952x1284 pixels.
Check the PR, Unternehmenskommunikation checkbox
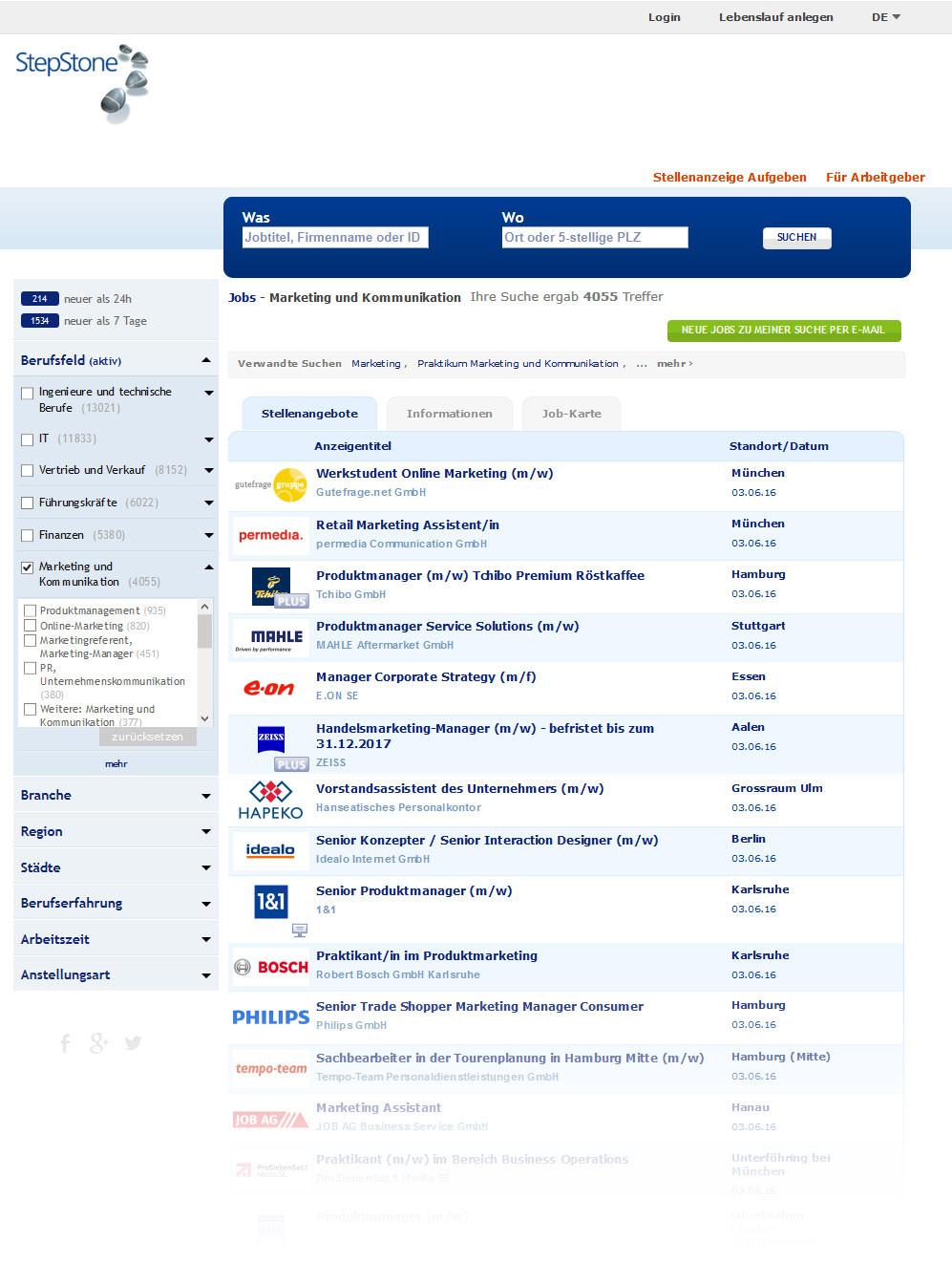(x=31, y=668)
